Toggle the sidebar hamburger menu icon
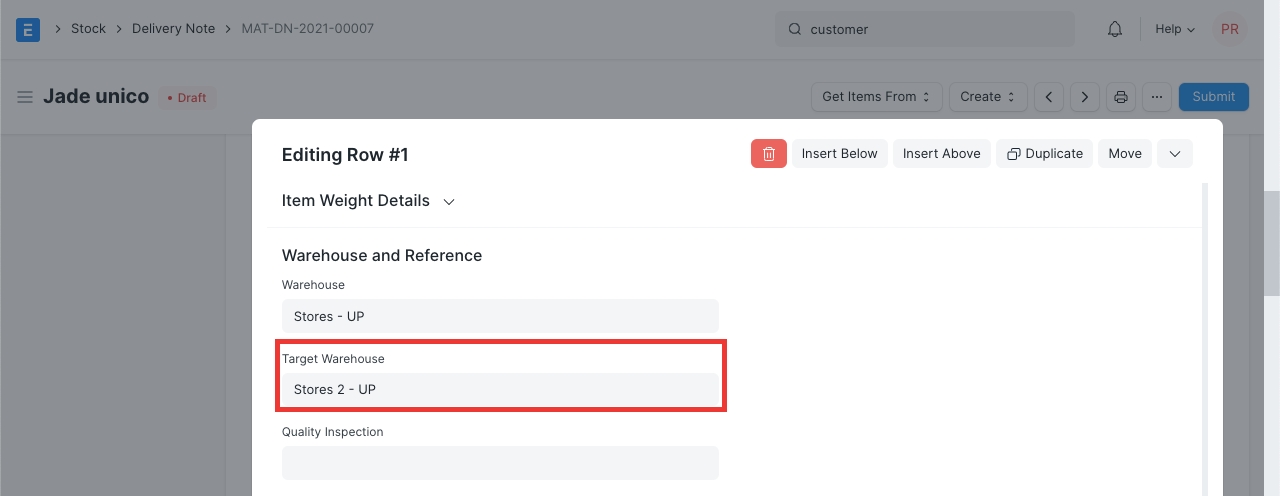The width and height of the screenshot is (1280, 496). coord(25,97)
